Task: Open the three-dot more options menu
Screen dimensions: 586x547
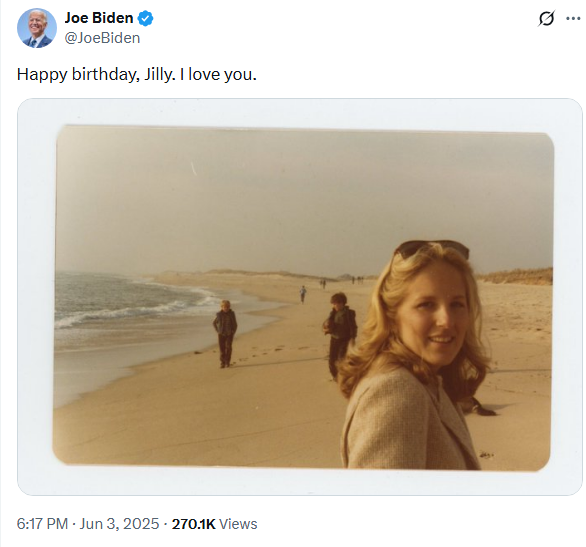Action: point(573,18)
